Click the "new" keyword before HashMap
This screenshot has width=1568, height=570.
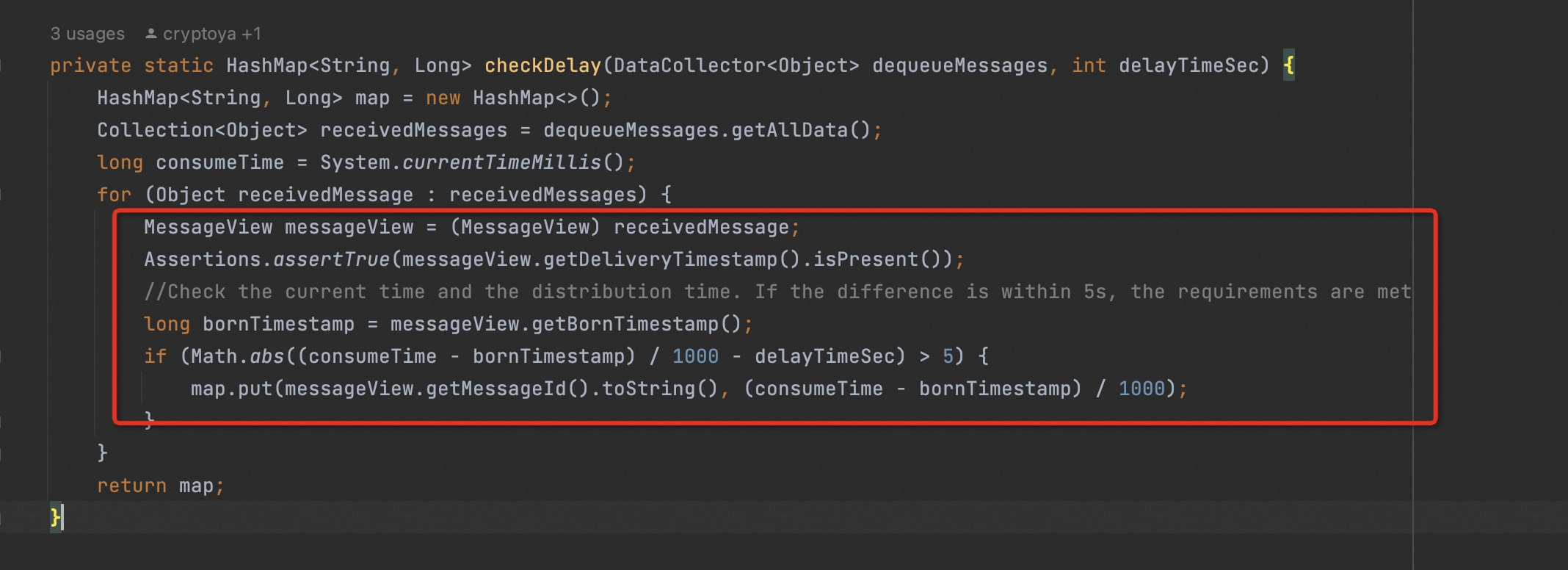(443, 98)
